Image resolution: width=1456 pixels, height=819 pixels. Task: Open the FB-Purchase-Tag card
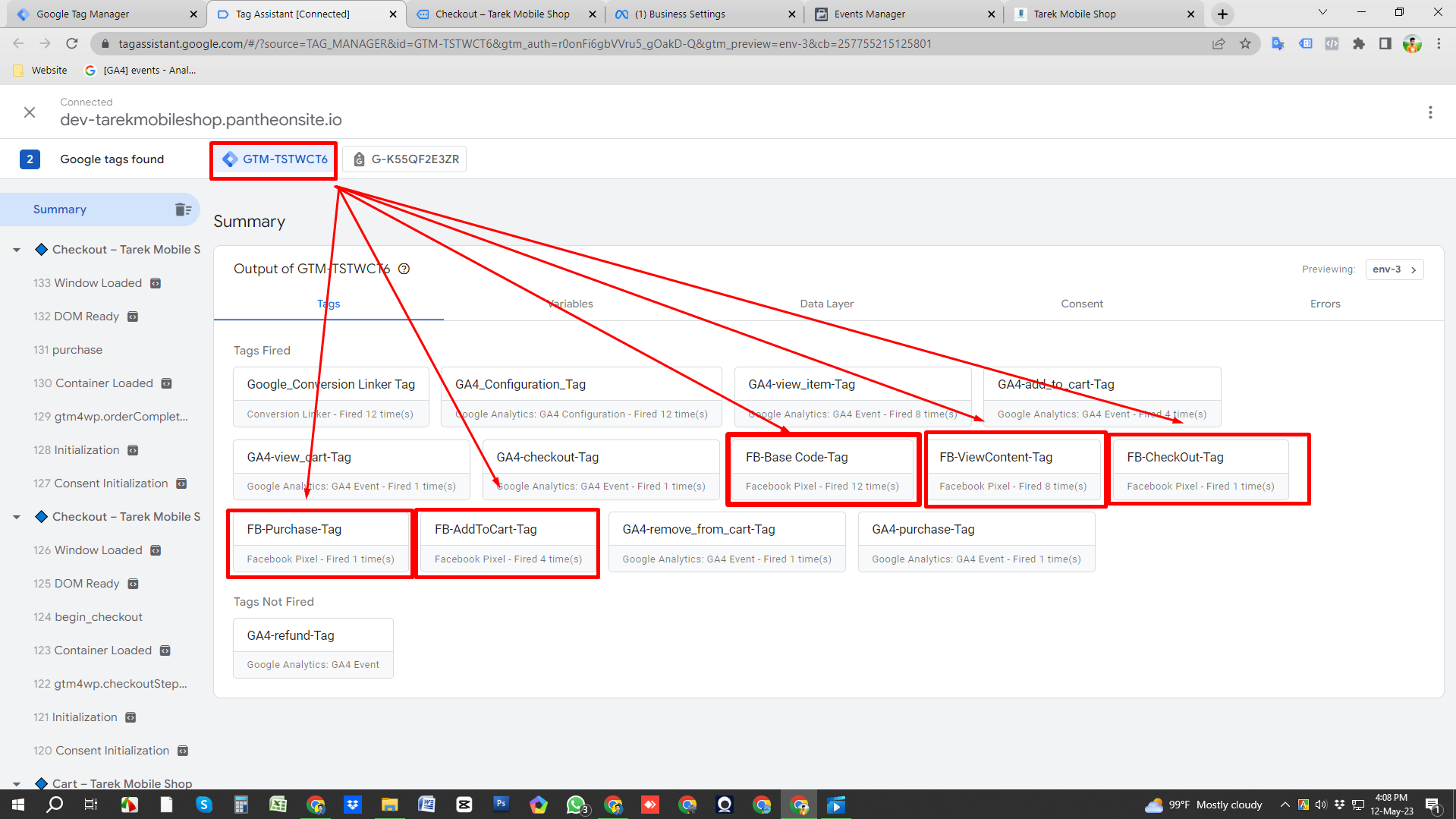[321, 543]
